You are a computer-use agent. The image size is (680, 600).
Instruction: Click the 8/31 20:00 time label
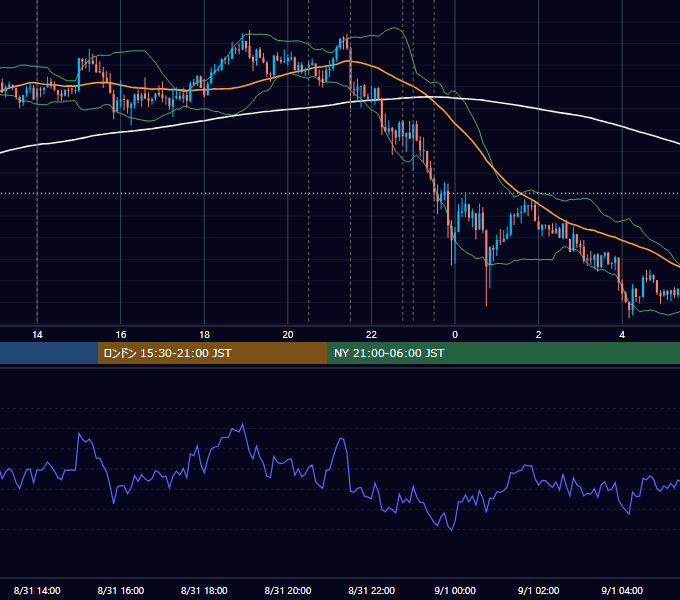click(x=288, y=590)
